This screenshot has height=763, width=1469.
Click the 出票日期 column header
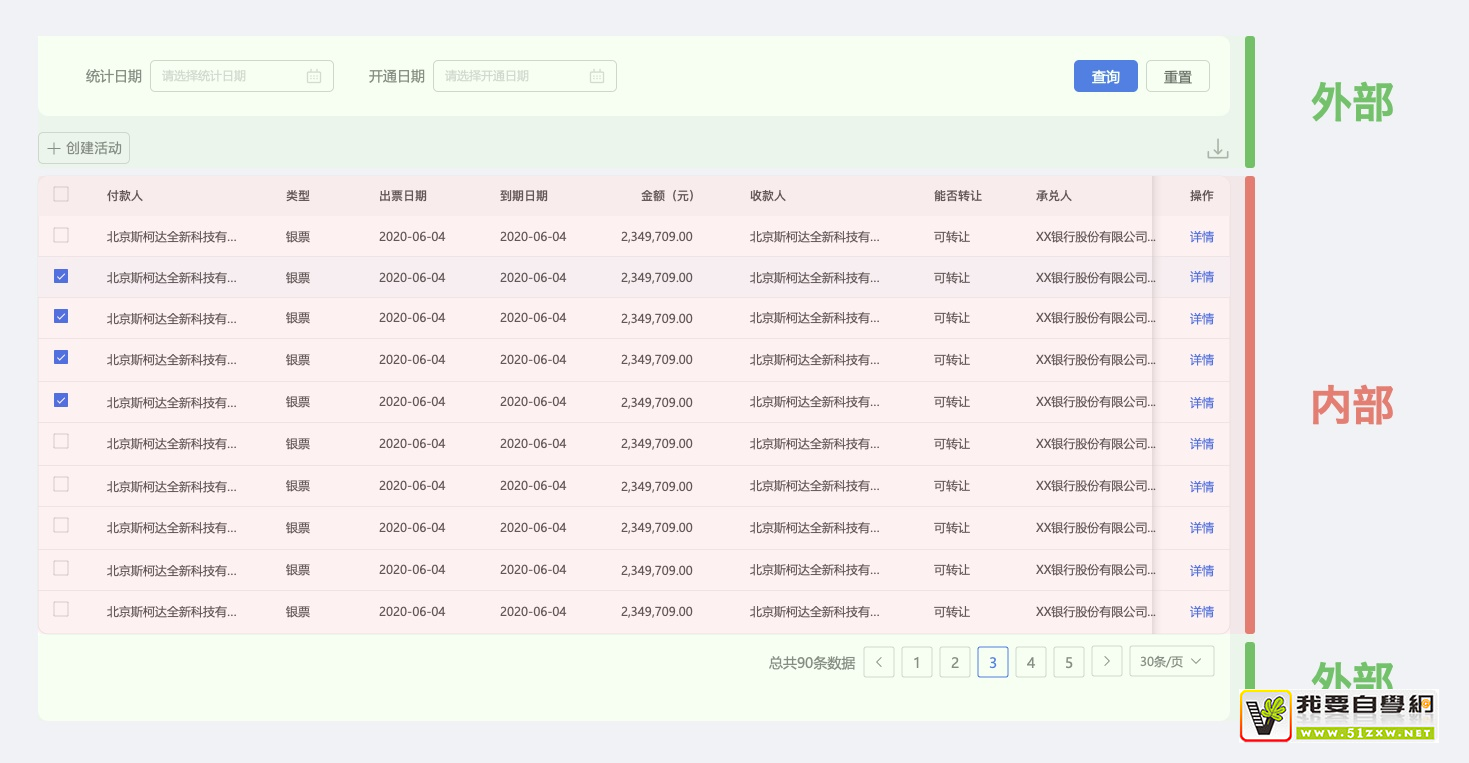click(x=403, y=196)
